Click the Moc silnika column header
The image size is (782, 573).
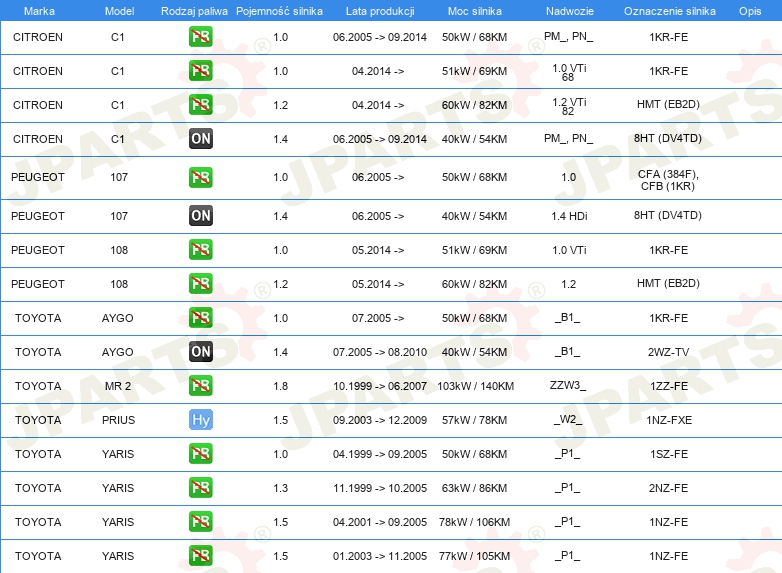[x=474, y=11]
